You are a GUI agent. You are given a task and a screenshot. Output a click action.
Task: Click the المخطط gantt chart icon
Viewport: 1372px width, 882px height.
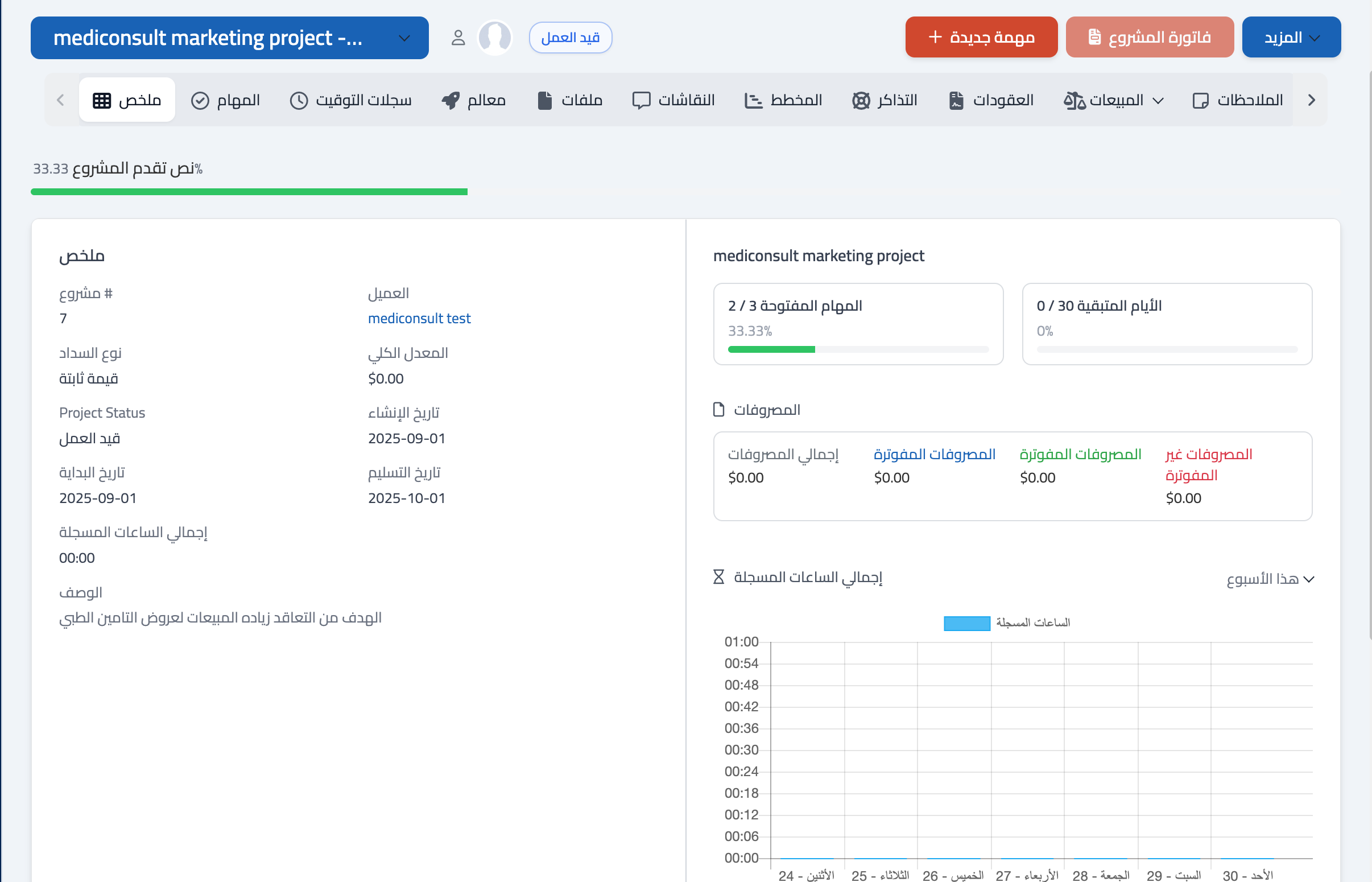(x=753, y=101)
